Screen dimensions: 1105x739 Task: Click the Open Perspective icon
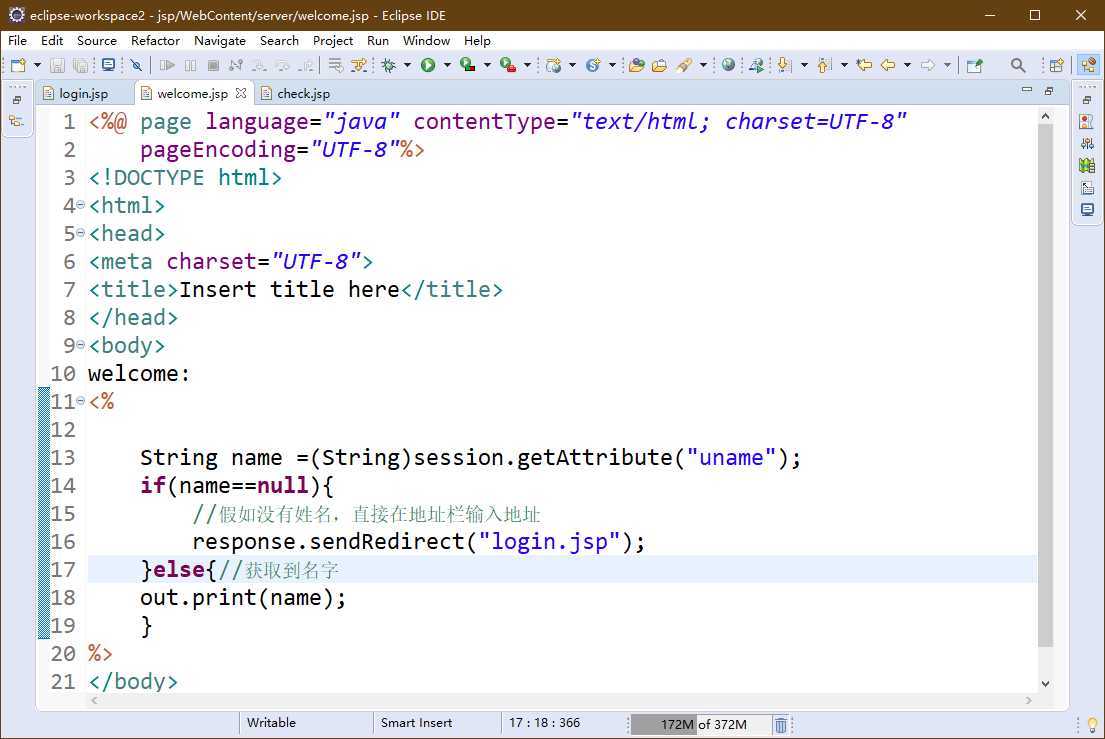[1056, 66]
